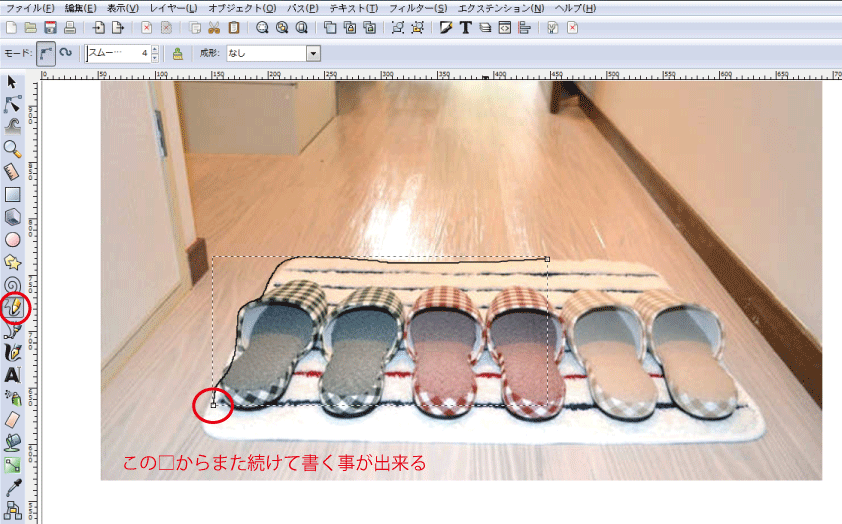Select the Measure ruler tool
The height and width of the screenshot is (524, 842).
[12, 172]
